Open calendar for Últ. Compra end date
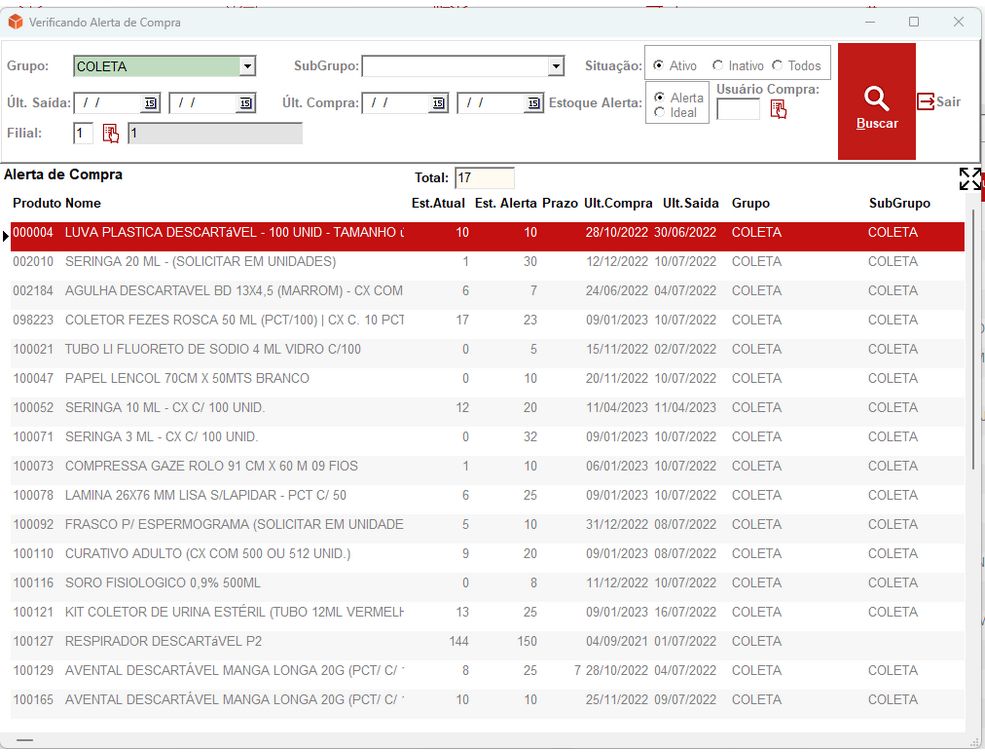Screen dimensions: 985x756 (x=534, y=103)
